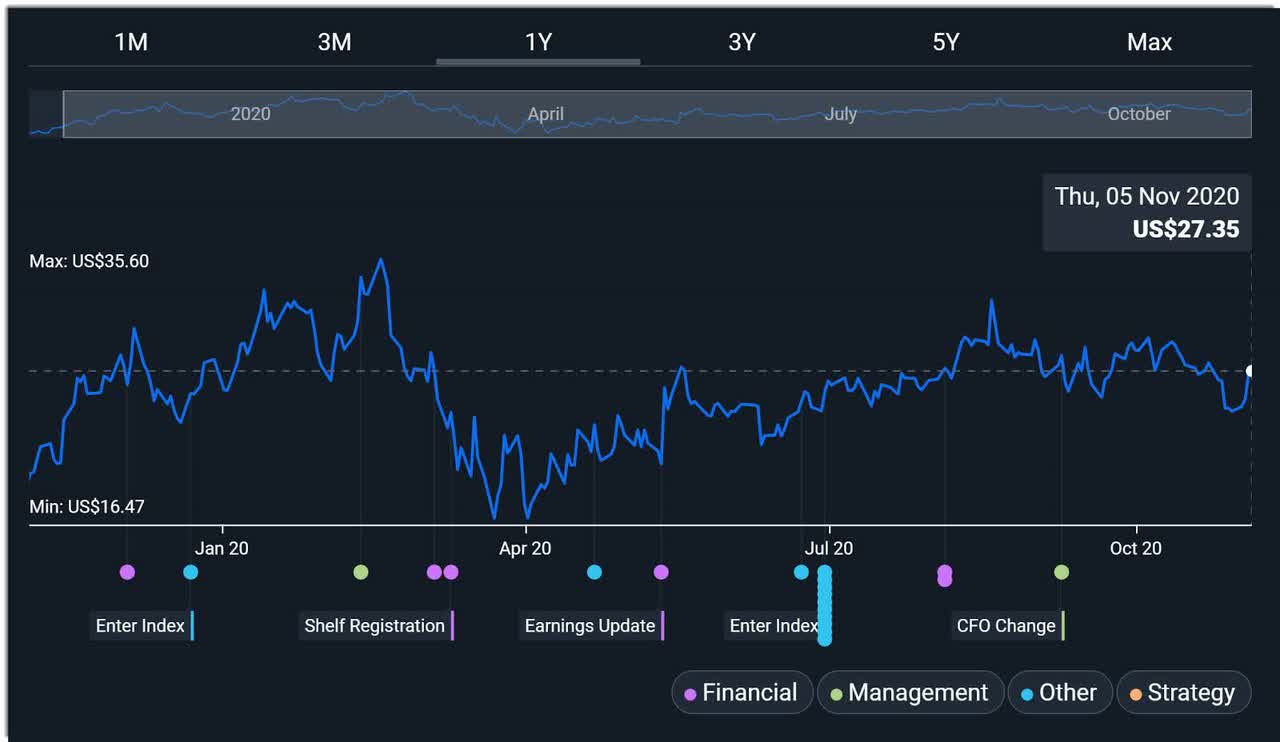
Task: Open the 5Y time range tab
Action: tap(946, 42)
